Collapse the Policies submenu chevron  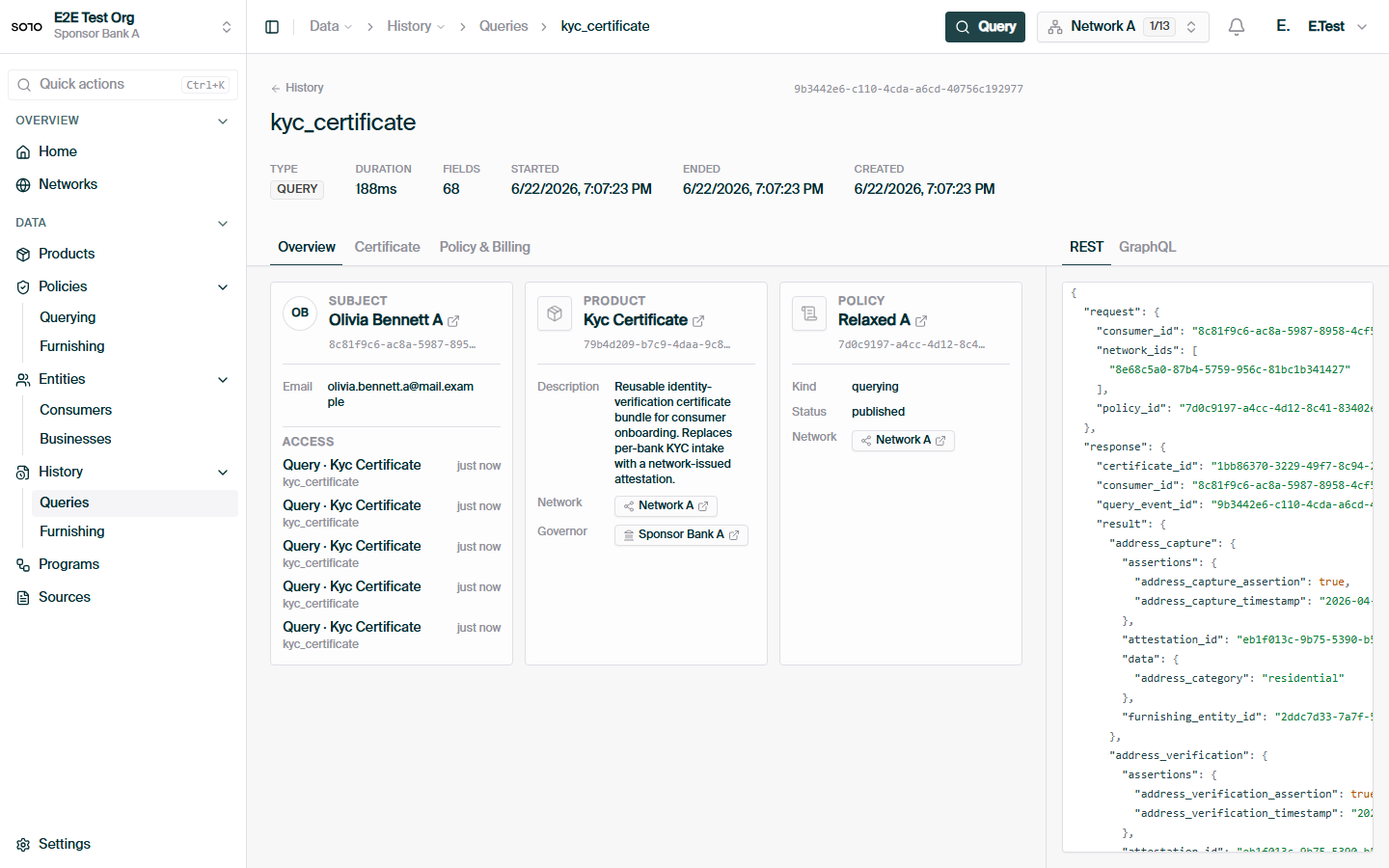tap(223, 287)
